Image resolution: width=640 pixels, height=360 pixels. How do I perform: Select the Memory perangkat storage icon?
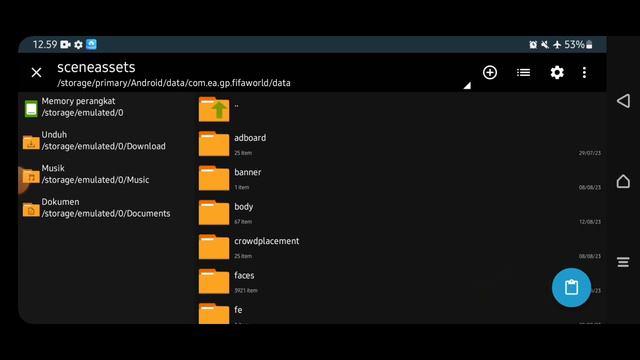31,109
